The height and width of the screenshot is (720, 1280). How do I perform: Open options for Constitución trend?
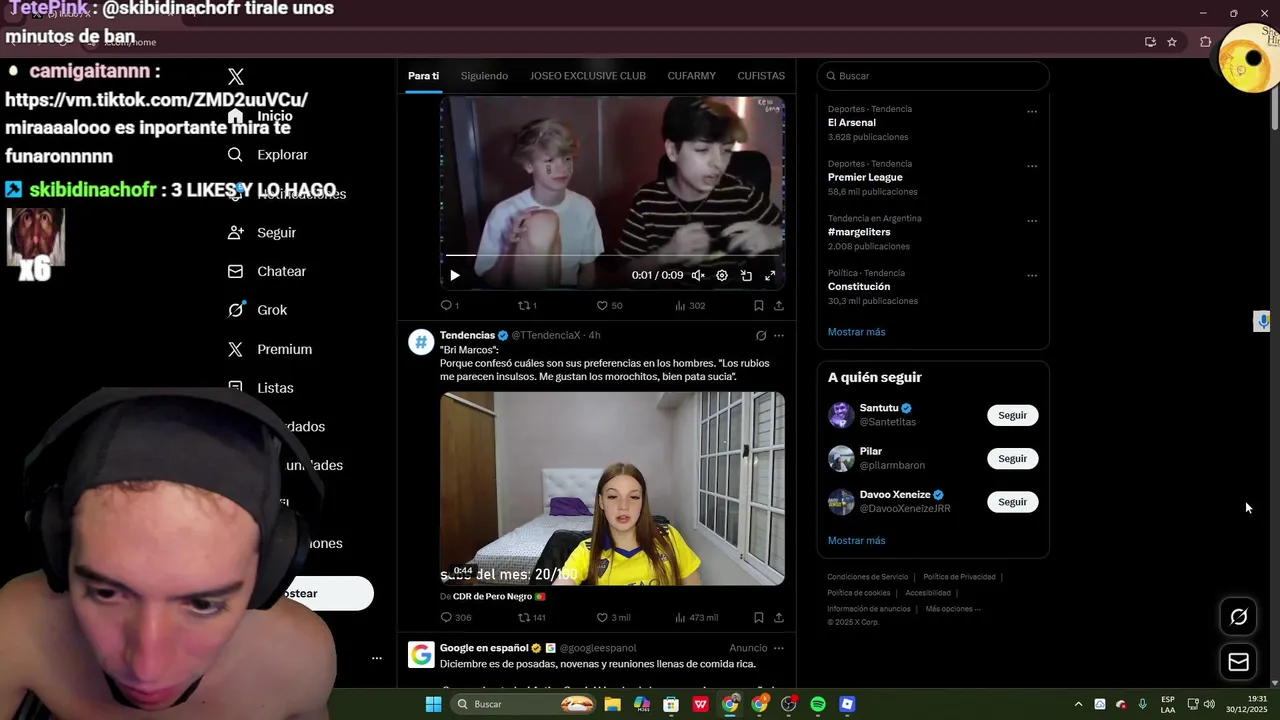[x=1032, y=275]
